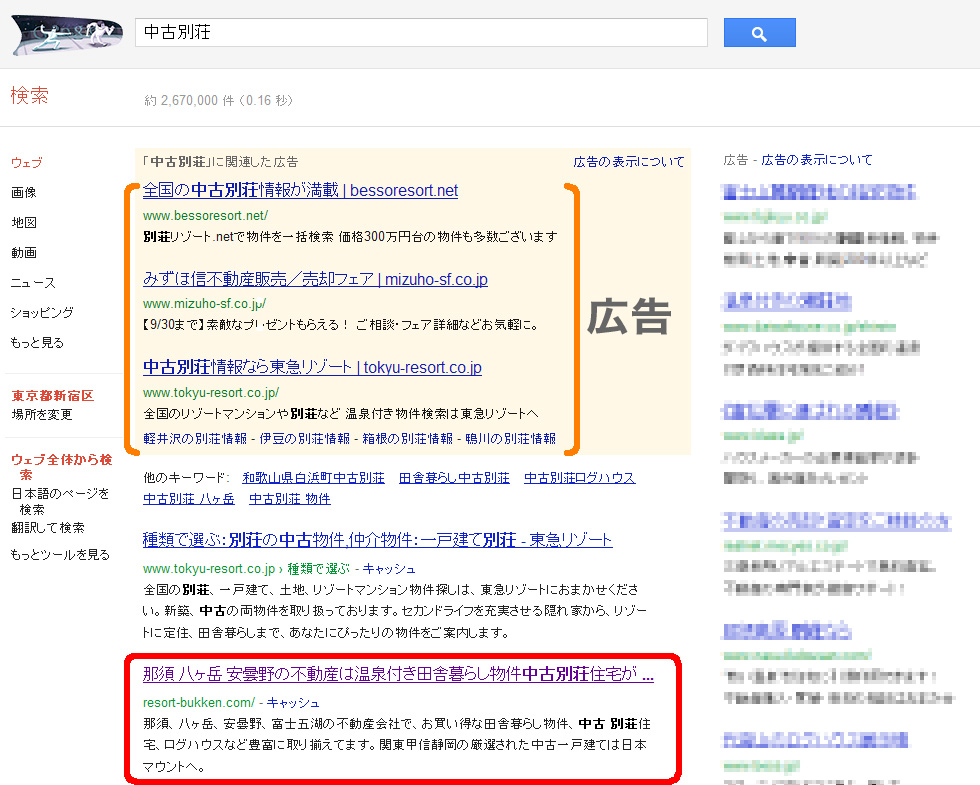Click related keyword 和歌山県白浜町中古別荘
Screen dimensions: 980x785
pos(313,478)
